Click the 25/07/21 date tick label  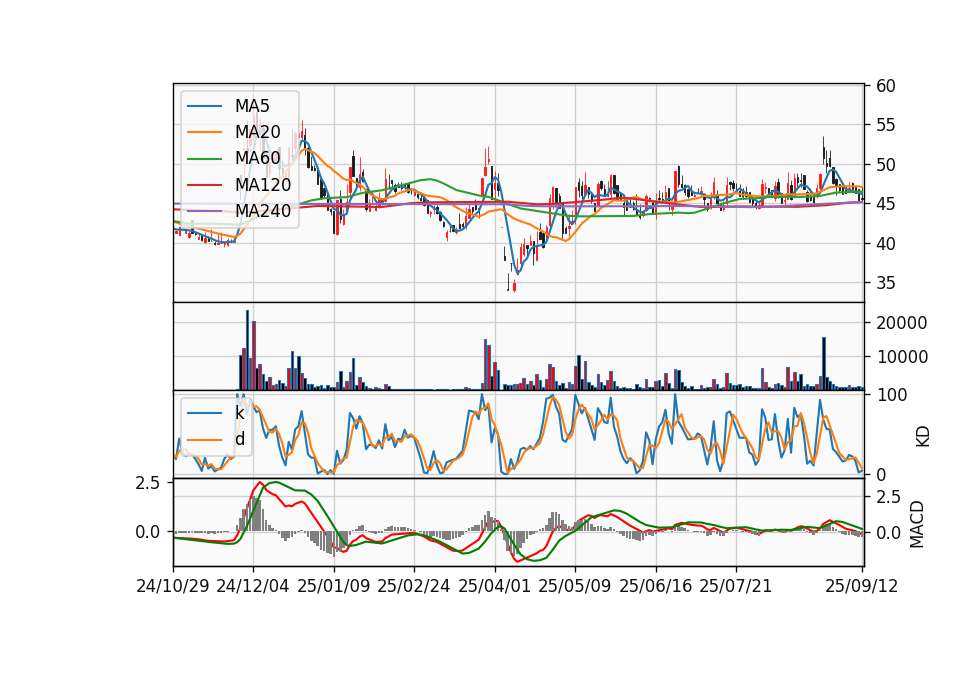[x=736, y=586]
